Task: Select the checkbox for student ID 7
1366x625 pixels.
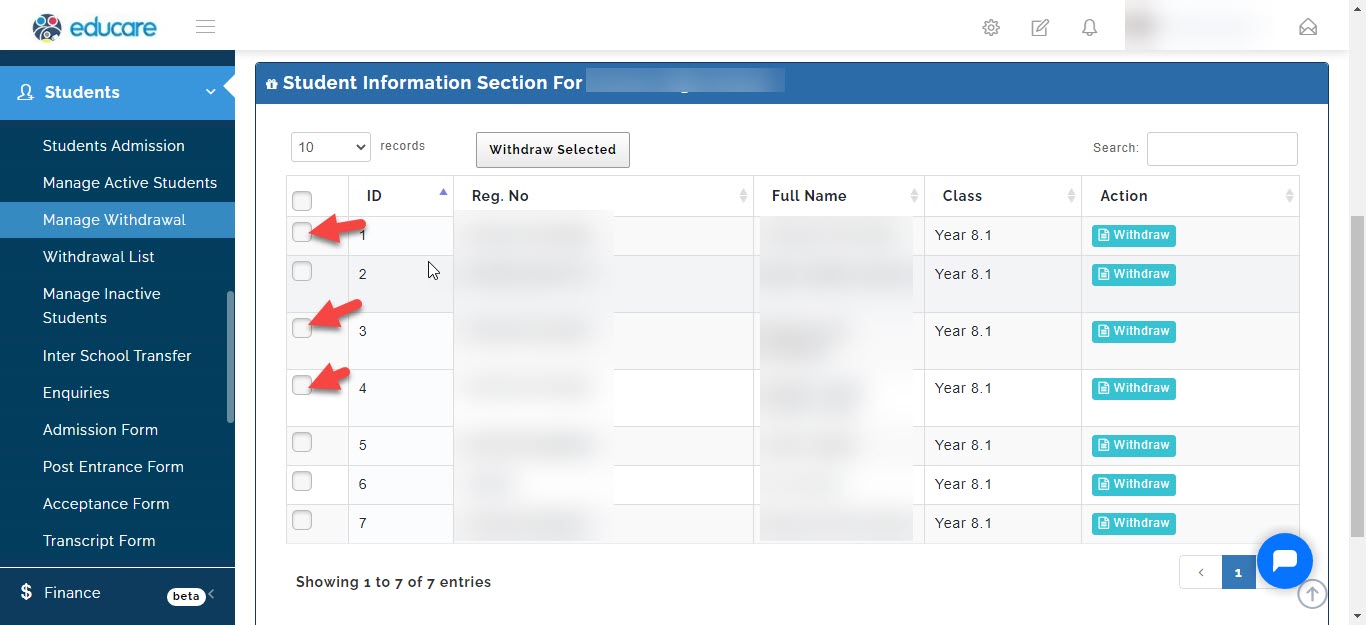Action: [x=302, y=520]
